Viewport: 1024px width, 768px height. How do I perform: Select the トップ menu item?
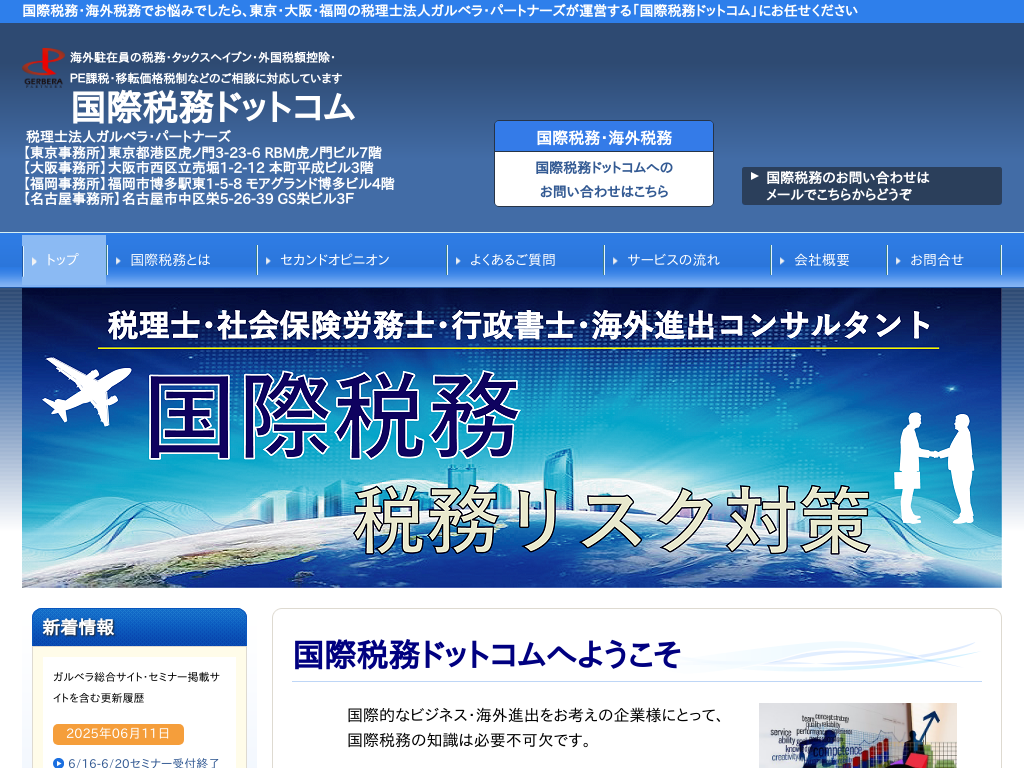pos(64,260)
